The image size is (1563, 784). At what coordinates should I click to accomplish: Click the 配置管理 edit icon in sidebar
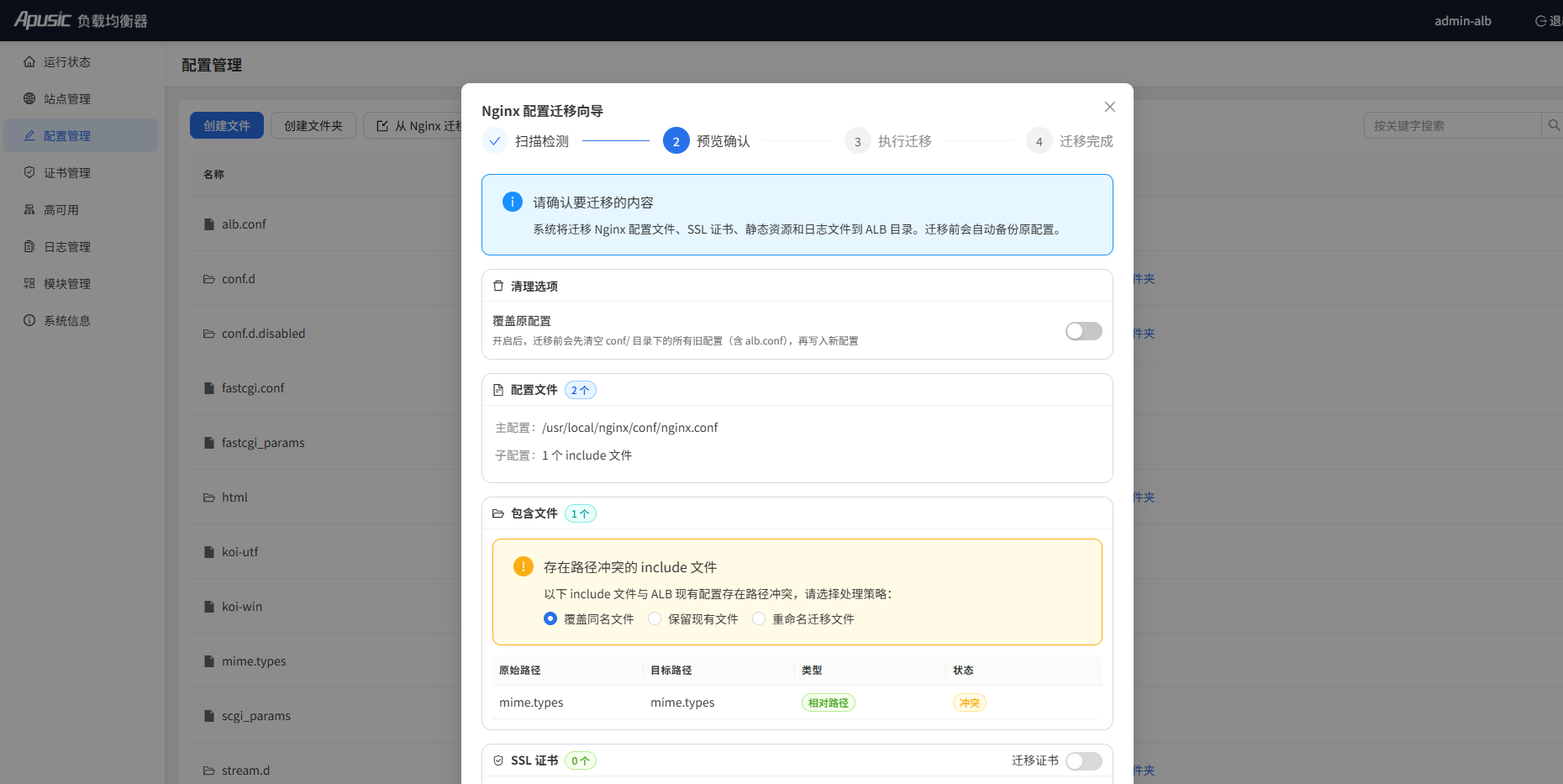[29, 135]
